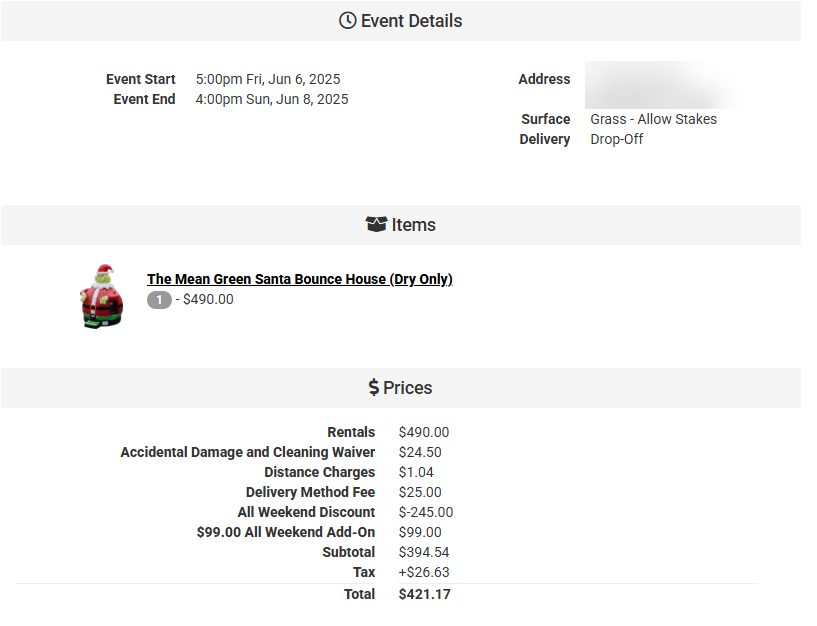Select the Event End date text
This screenshot has height=626, width=817.
272,99
